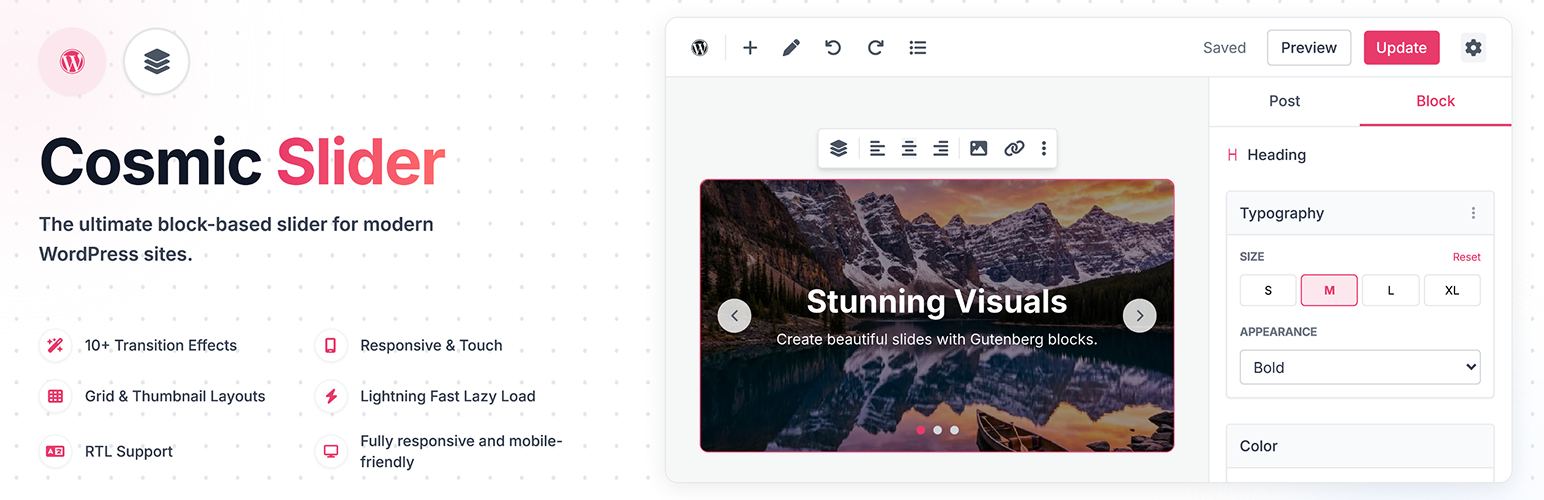Align text left in block toolbar
The height and width of the screenshot is (500, 1544).
click(x=877, y=148)
